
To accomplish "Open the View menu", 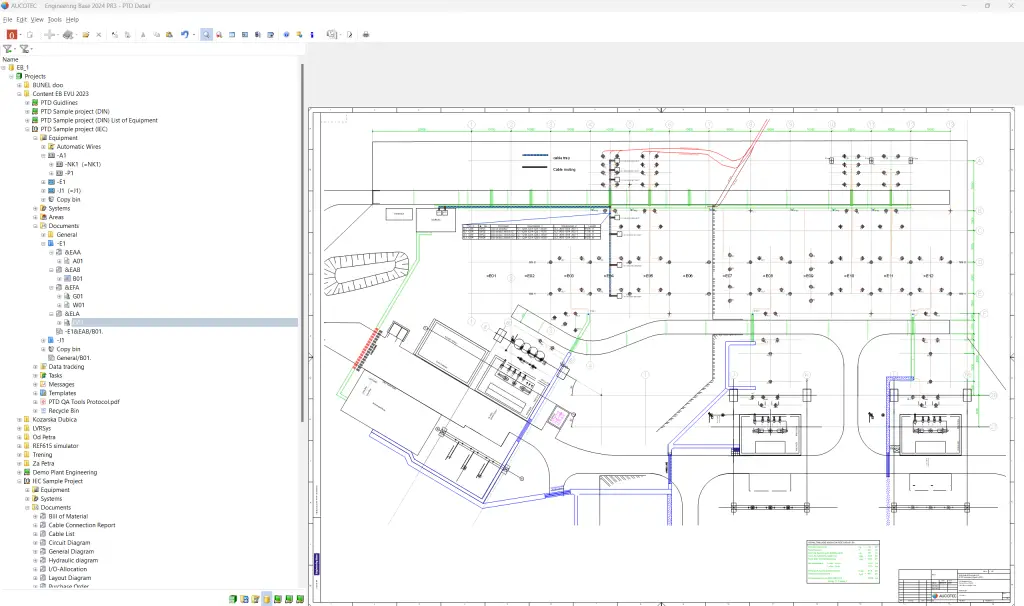I will (37, 19).
